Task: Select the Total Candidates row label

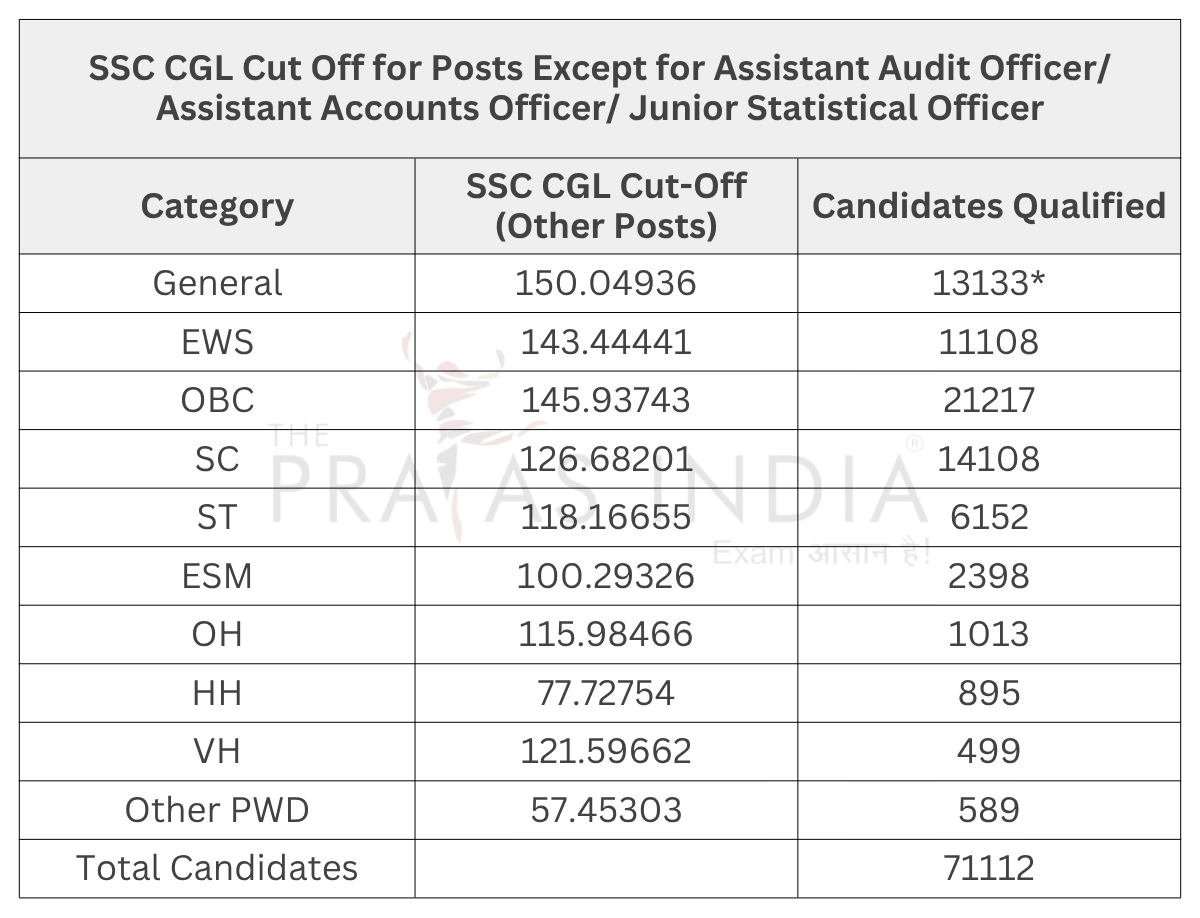Action: coord(217,868)
